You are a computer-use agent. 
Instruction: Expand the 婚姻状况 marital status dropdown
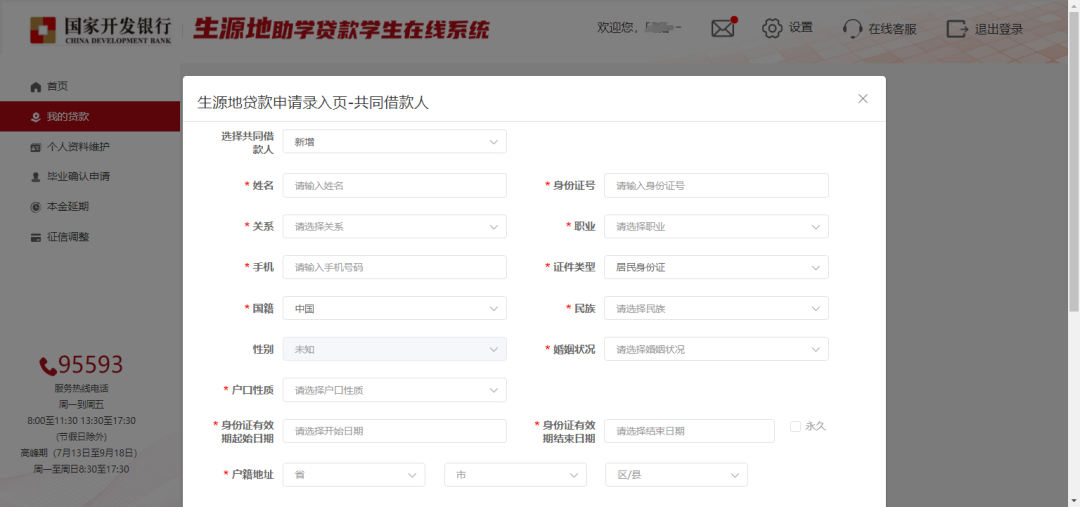coord(716,349)
